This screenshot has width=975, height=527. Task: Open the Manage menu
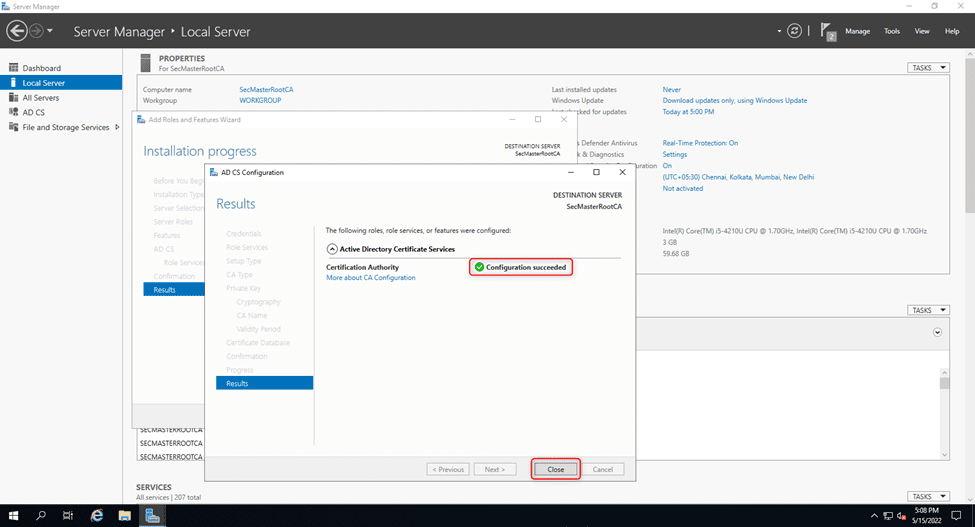point(857,31)
